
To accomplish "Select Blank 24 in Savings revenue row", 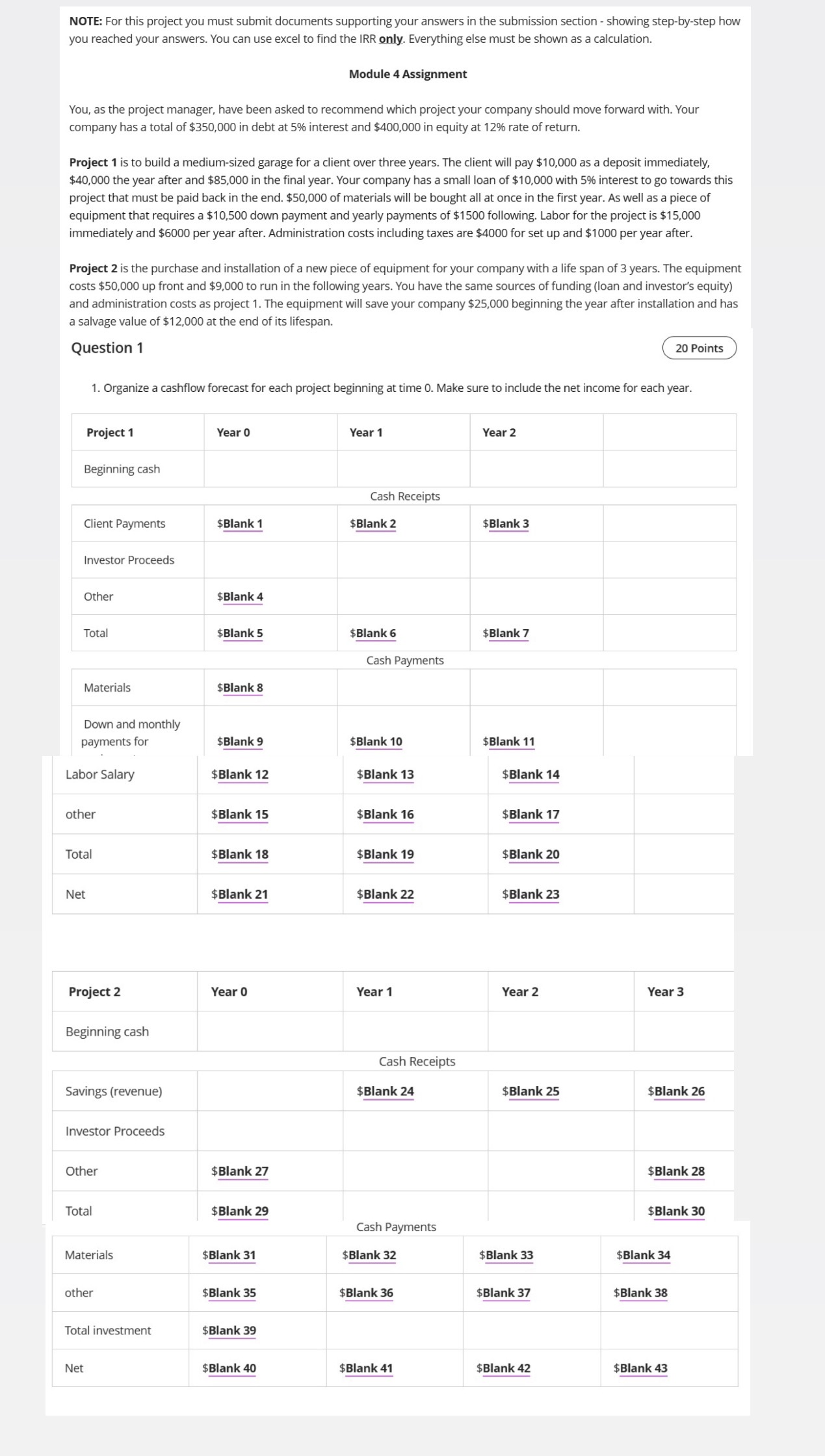I will [x=388, y=1091].
